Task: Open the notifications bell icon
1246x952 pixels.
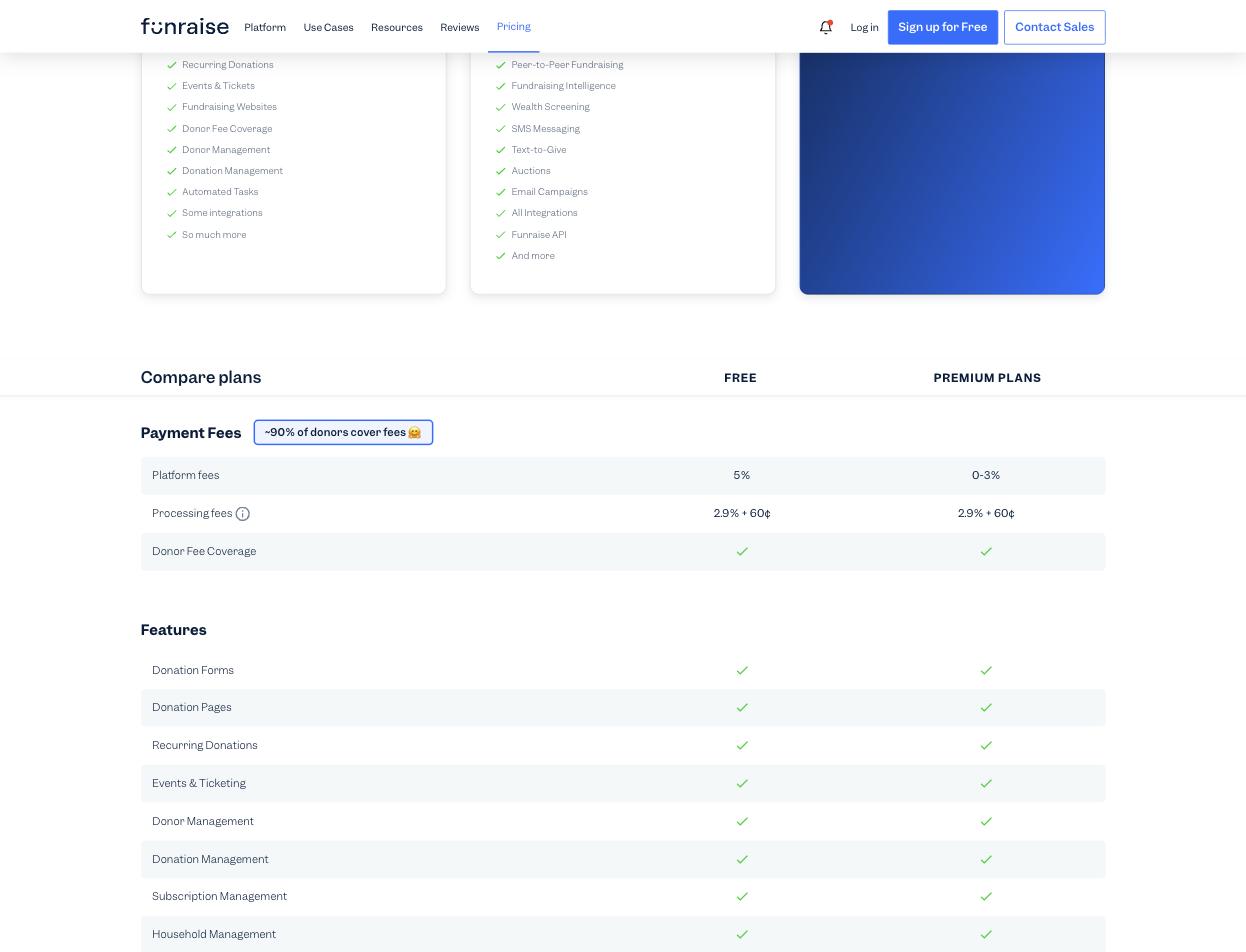Action: pyautogui.click(x=826, y=27)
